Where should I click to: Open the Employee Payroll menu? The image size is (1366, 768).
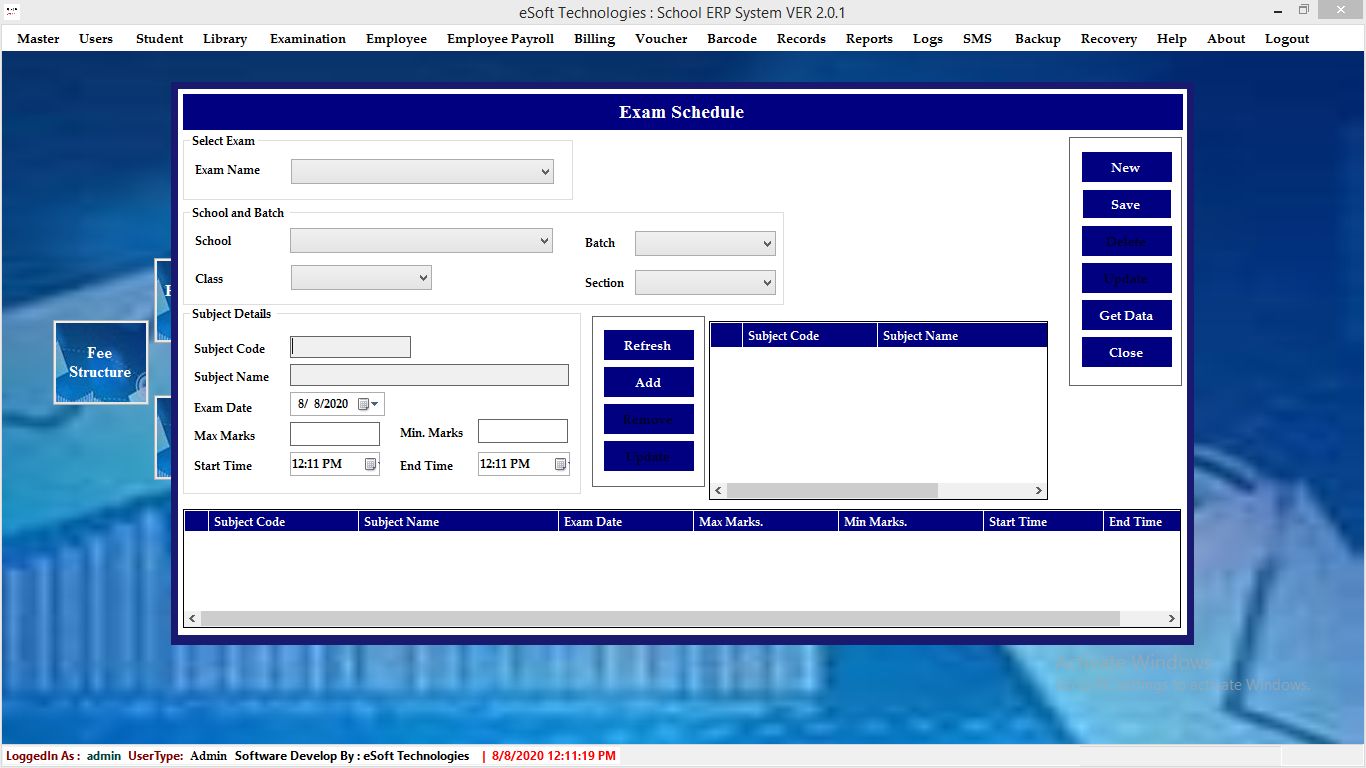(500, 39)
